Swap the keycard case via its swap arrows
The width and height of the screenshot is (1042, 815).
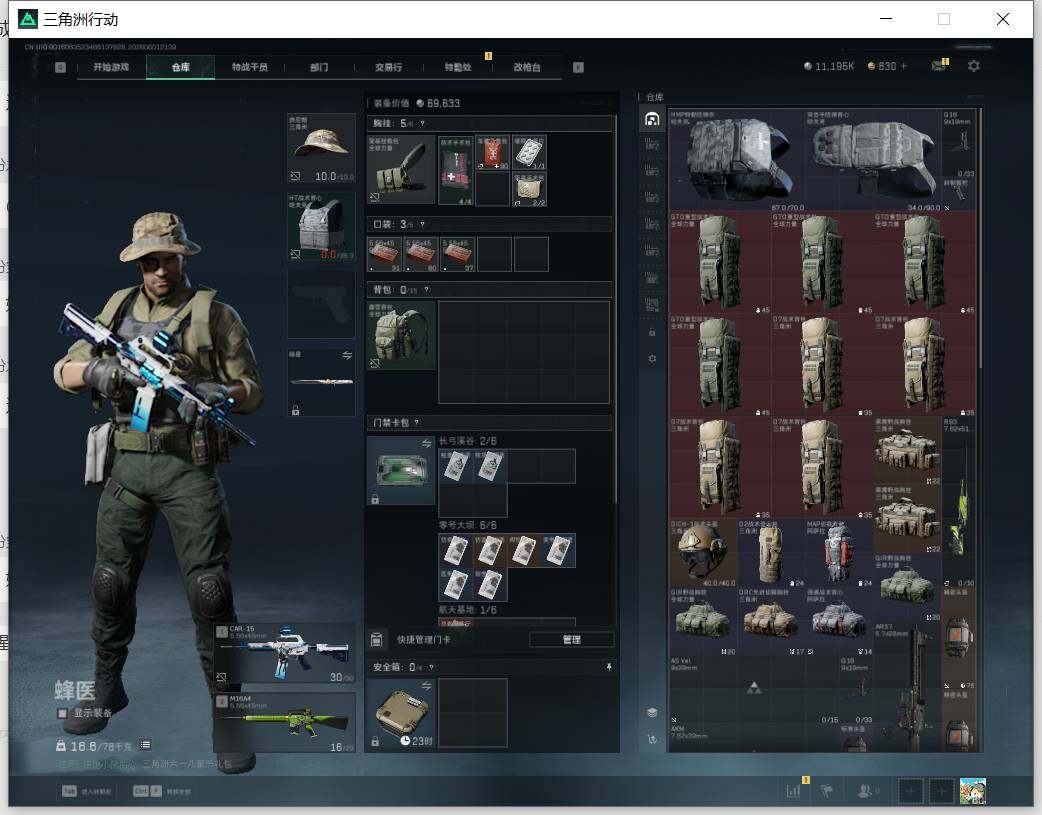pos(427,443)
